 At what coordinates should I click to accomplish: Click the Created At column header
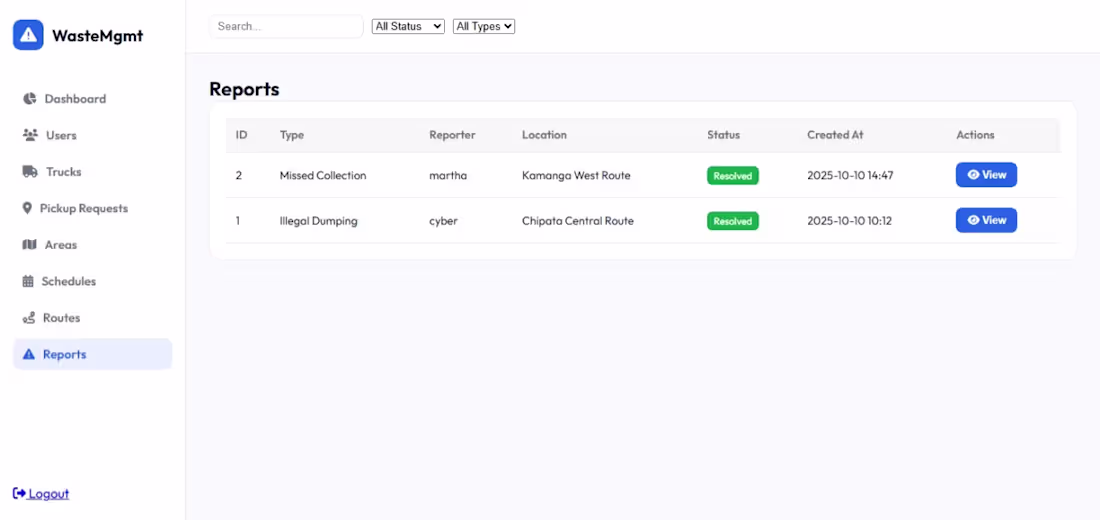coord(835,135)
